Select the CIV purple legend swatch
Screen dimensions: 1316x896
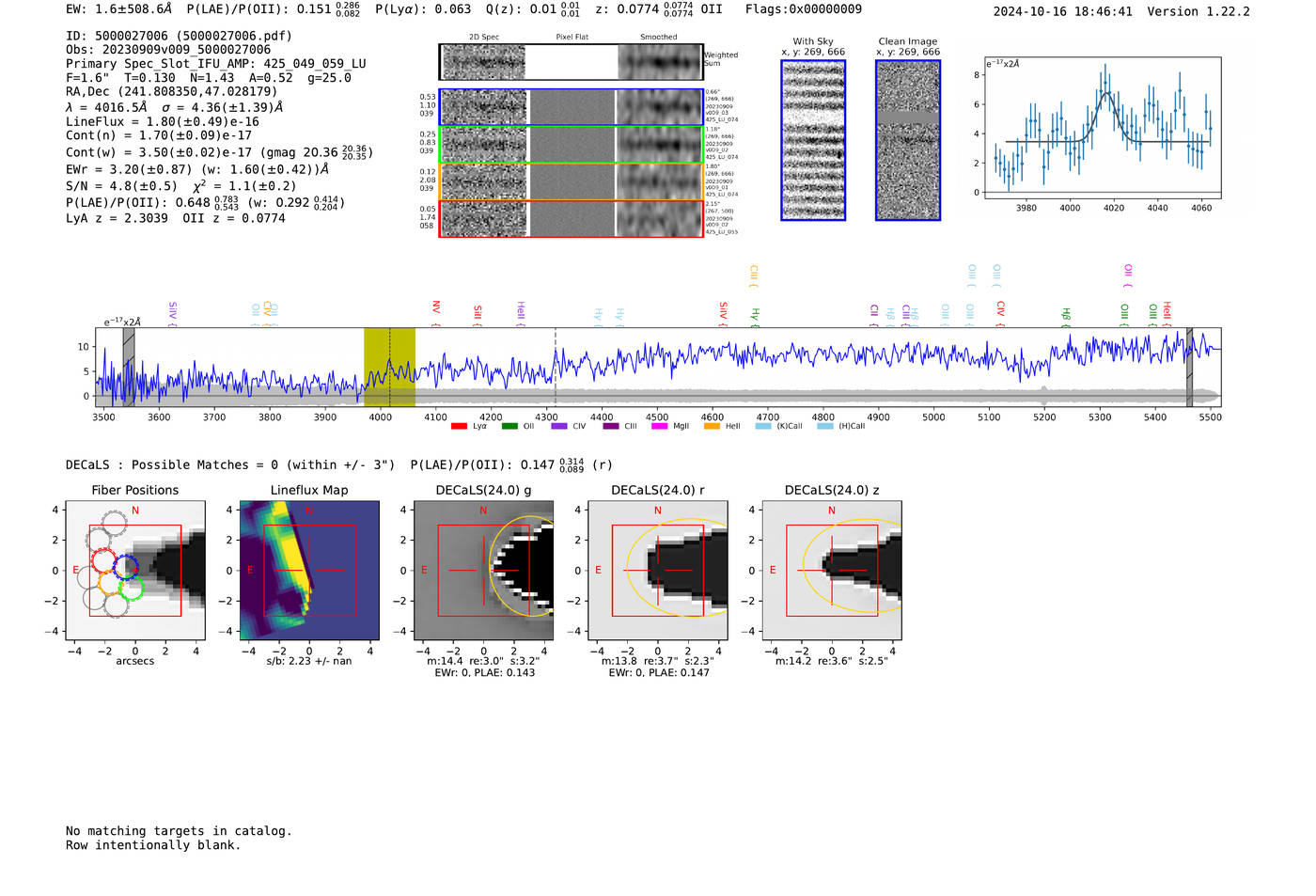(x=559, y=426)
